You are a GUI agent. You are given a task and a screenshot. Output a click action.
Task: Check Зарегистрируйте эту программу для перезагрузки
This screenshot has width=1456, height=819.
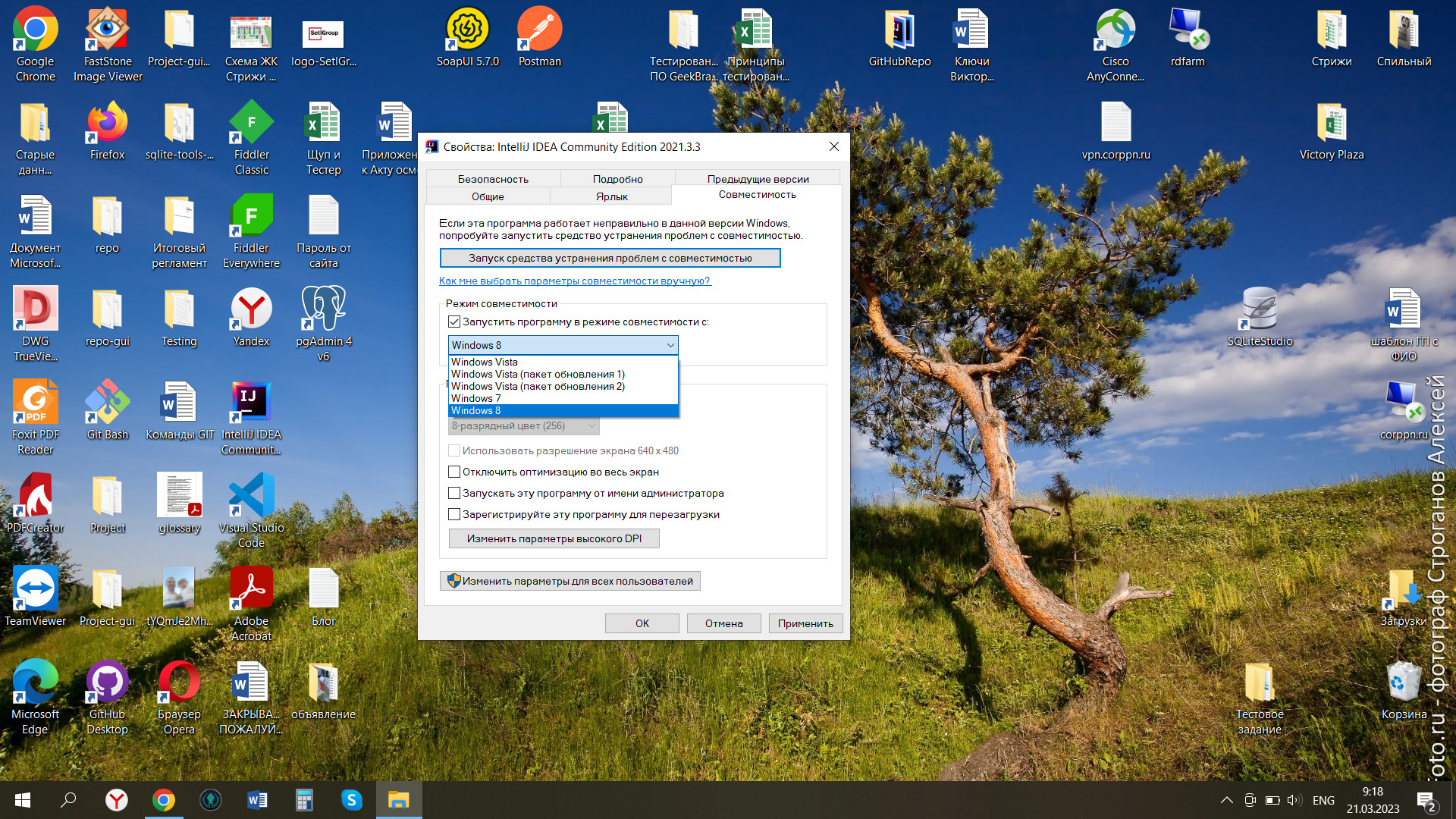[454, 514]
